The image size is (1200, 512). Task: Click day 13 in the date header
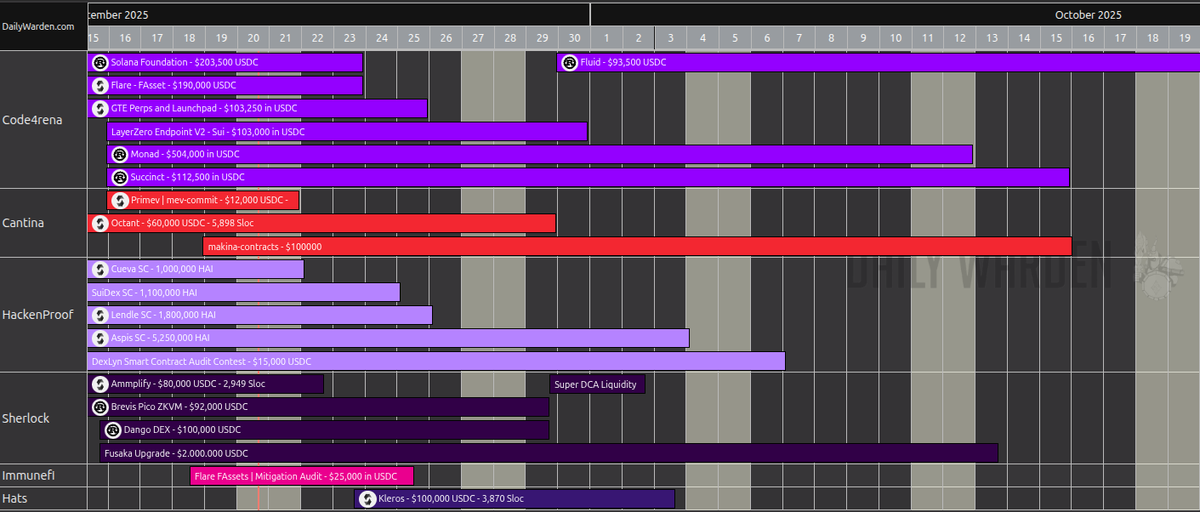pos(992,38)
